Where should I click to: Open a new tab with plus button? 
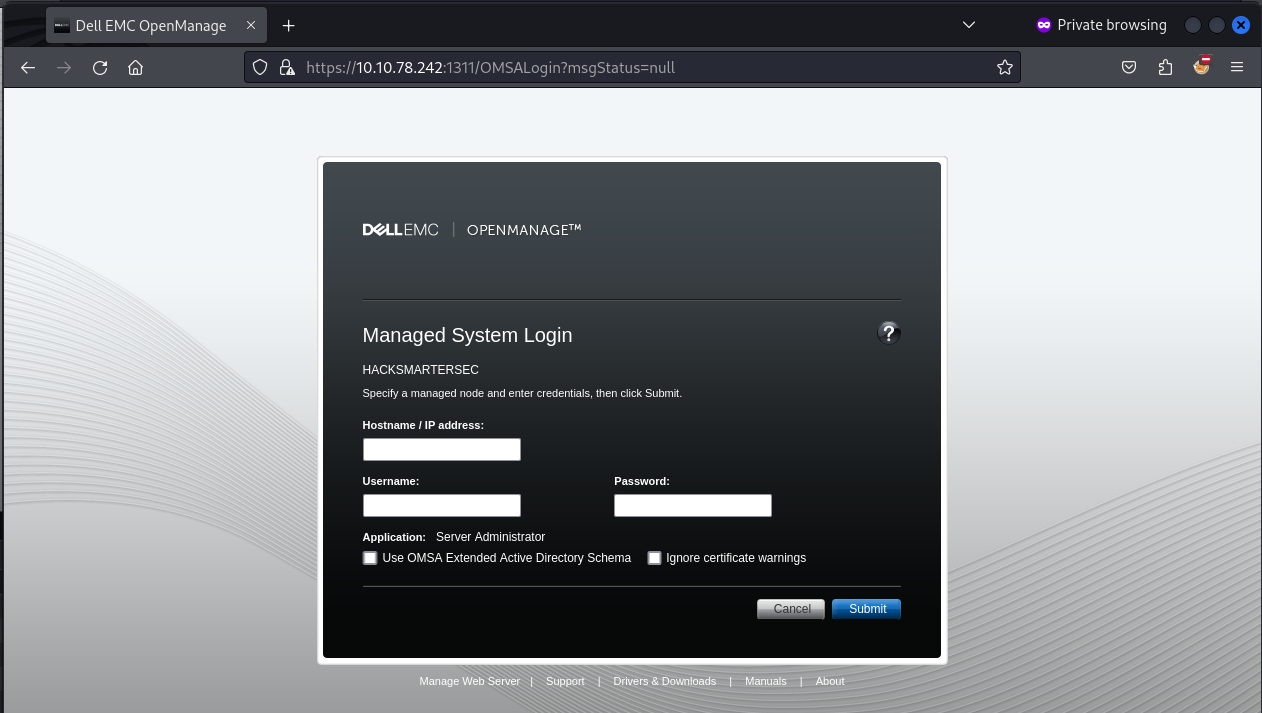(289, 25)
